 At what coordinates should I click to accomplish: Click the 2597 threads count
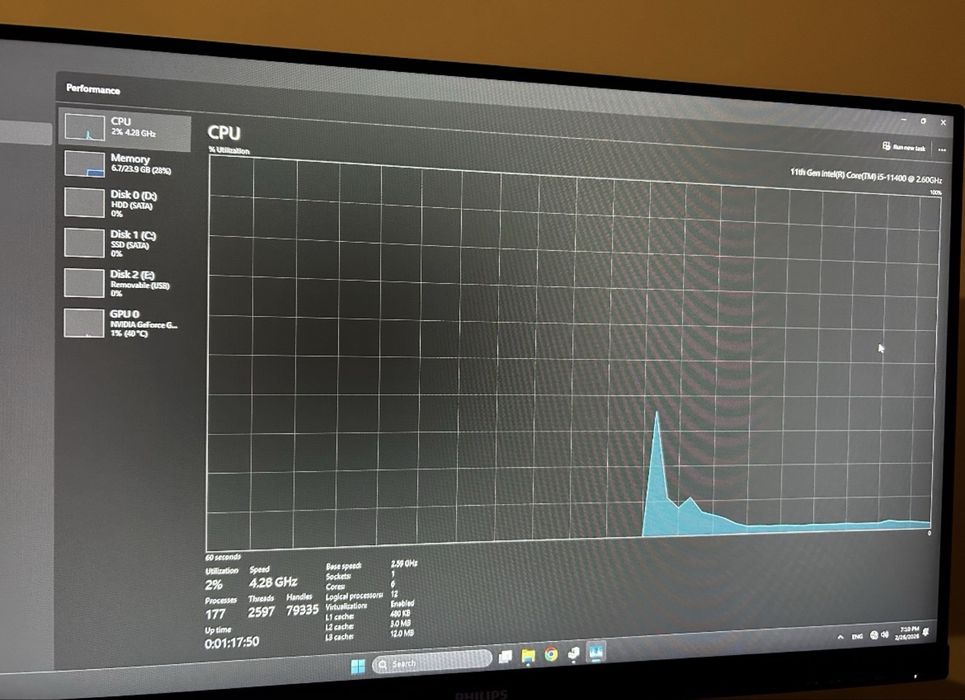[261, 611]
